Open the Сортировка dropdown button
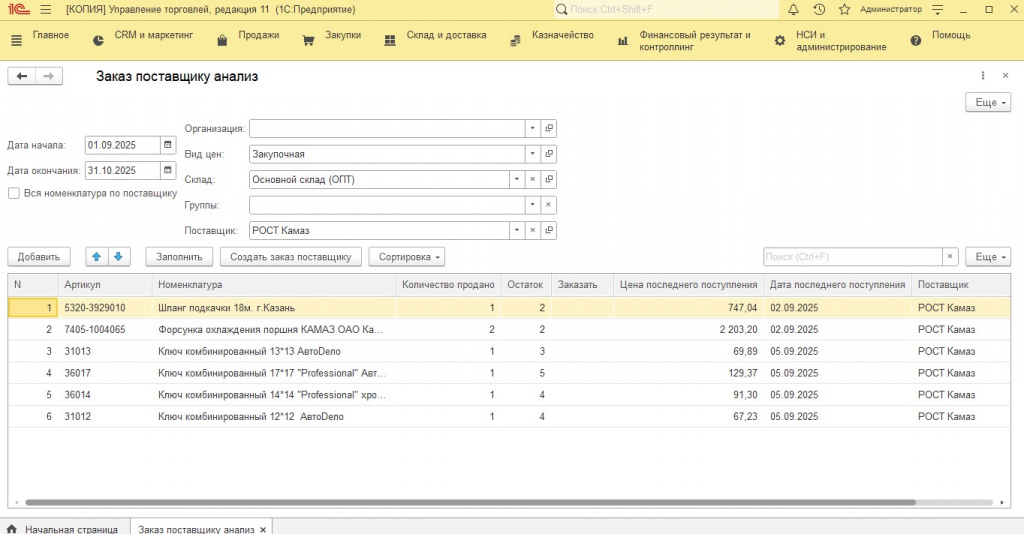 (407, 257)
